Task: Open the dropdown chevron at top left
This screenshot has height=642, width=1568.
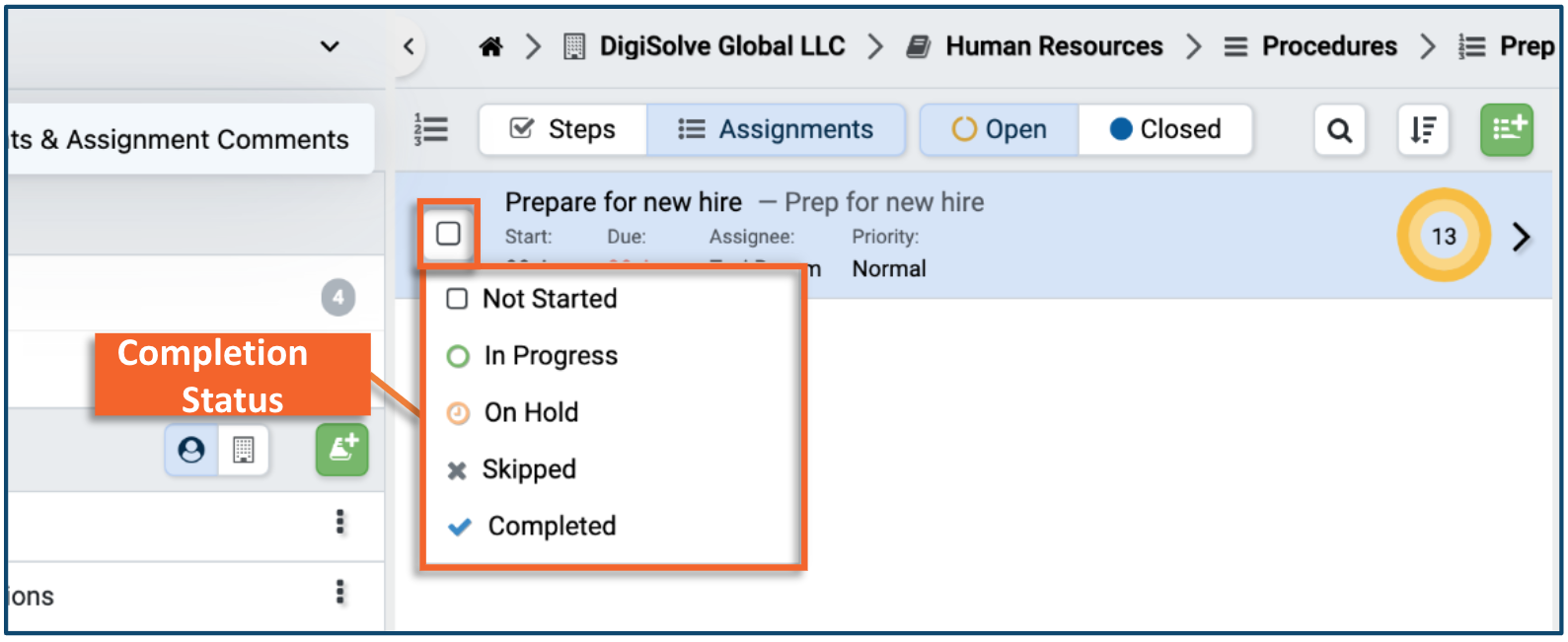Action: click(330, 46)
